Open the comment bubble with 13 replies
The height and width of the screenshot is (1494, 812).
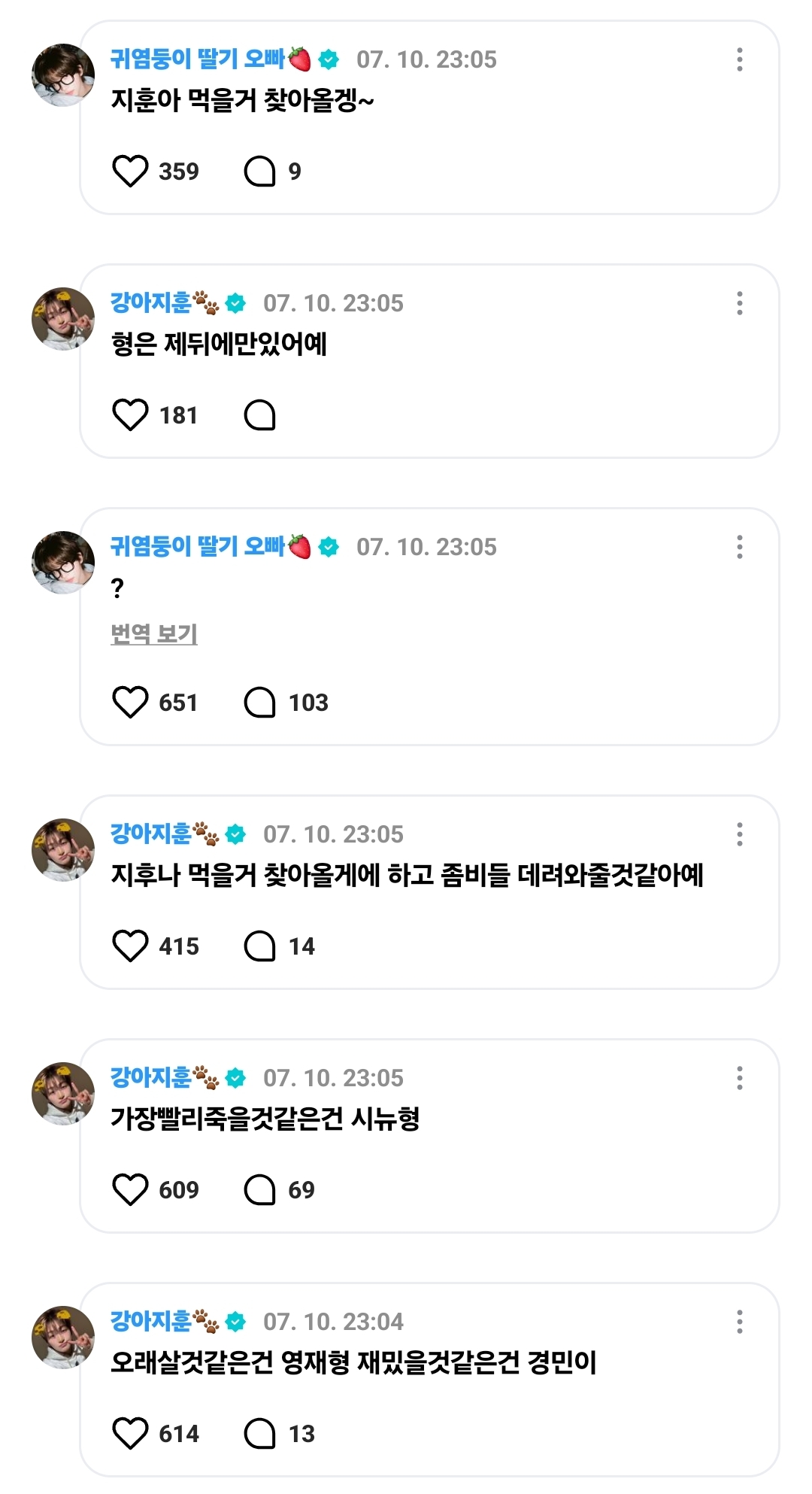(260, 1434)
